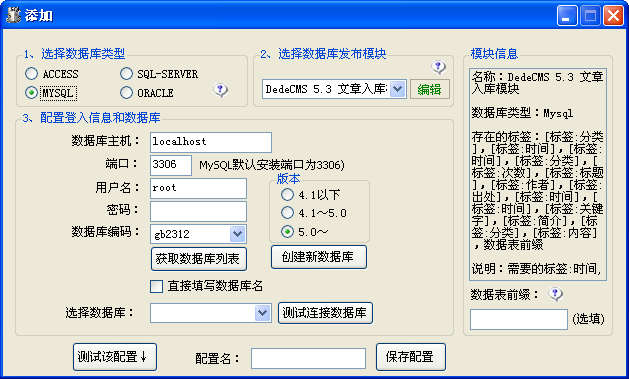Click 获取数据库列表 button
Viewport: 629px width, 379px height.
pos(199,259)
